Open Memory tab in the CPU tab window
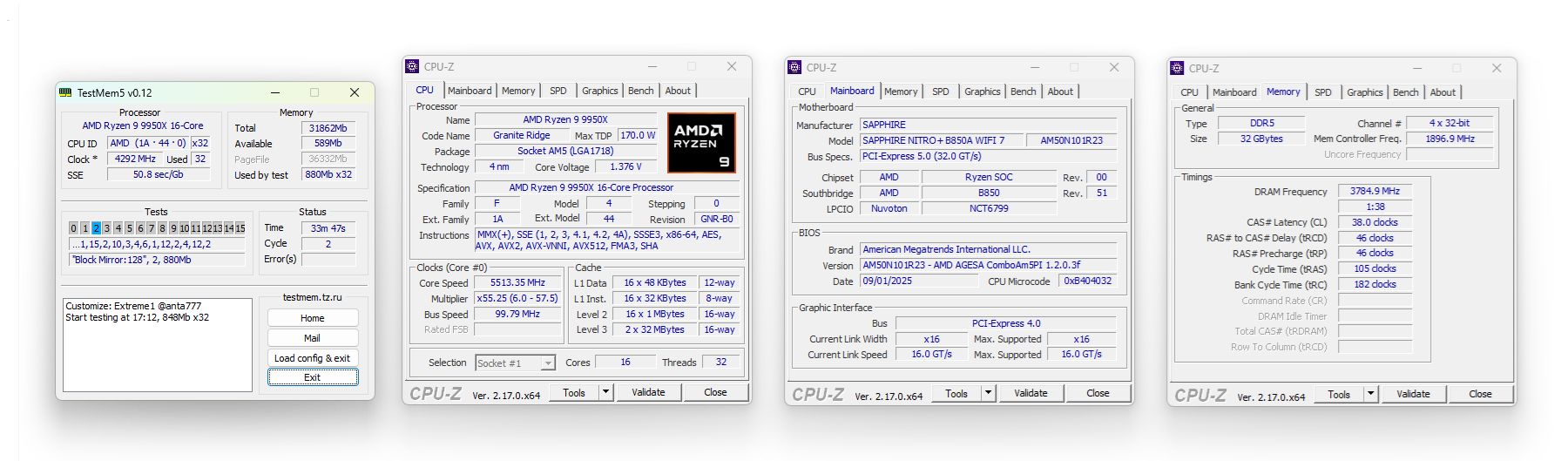 [518, 91]
